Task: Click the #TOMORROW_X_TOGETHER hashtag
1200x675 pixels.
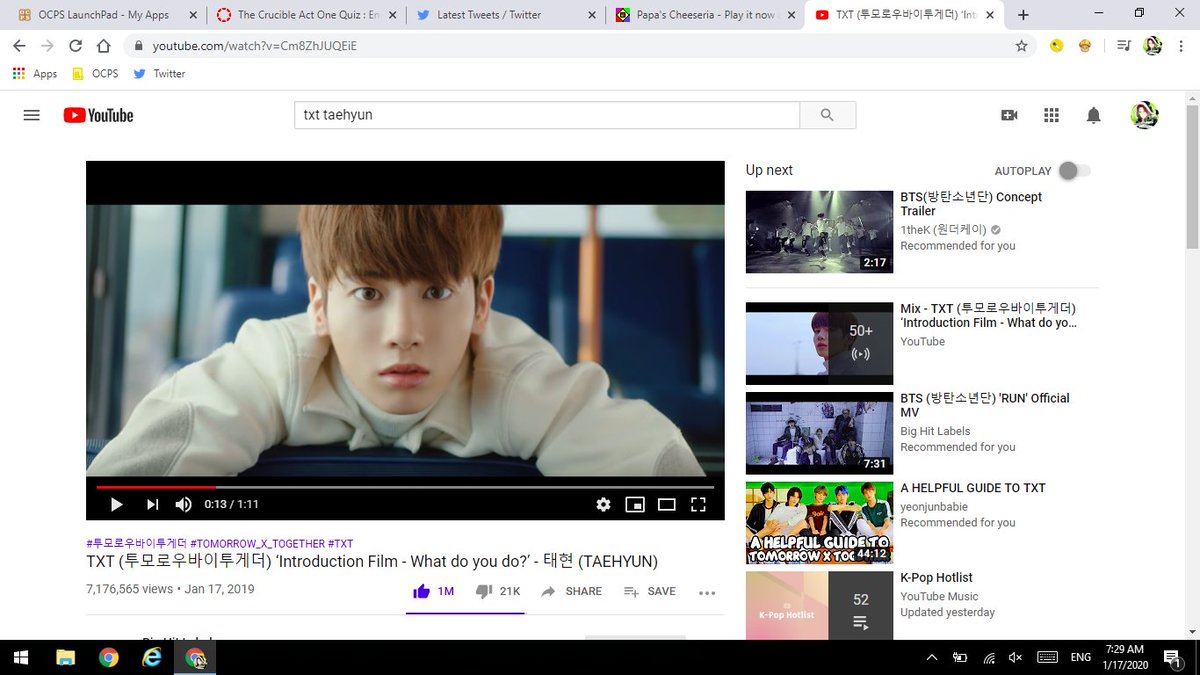Action: click(258, 544)
